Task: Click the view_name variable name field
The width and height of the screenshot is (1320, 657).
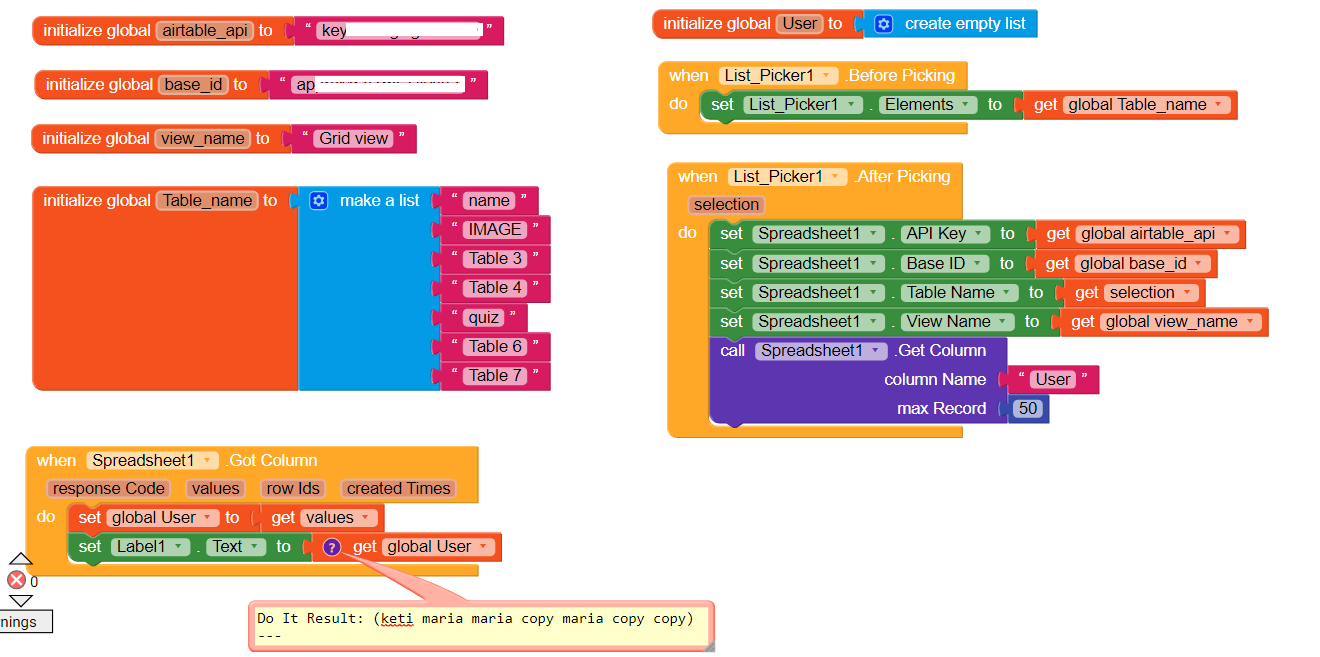Action: [x=203, y=139]
